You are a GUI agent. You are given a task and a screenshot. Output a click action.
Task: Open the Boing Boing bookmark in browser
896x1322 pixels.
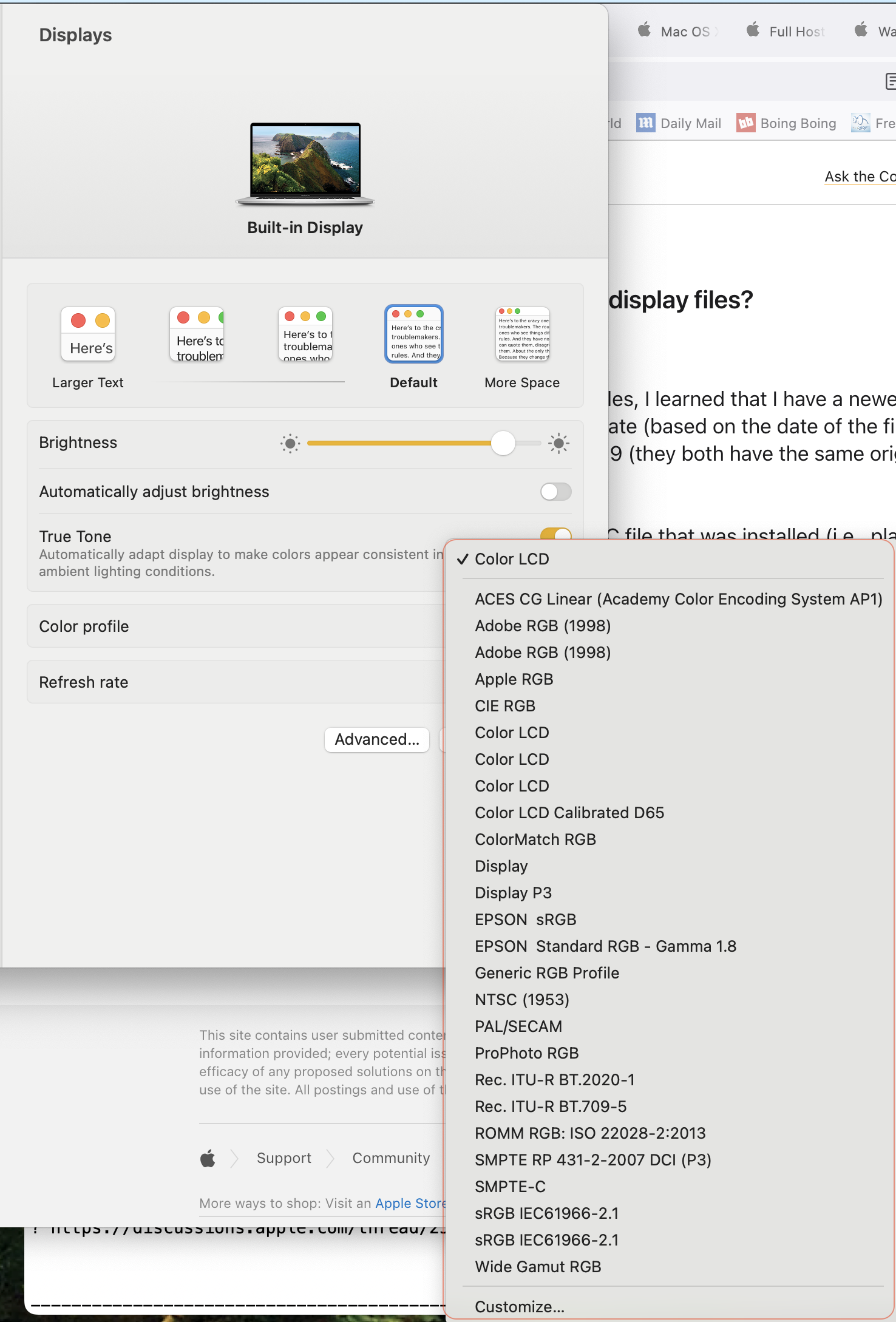[x=786, y=123]
